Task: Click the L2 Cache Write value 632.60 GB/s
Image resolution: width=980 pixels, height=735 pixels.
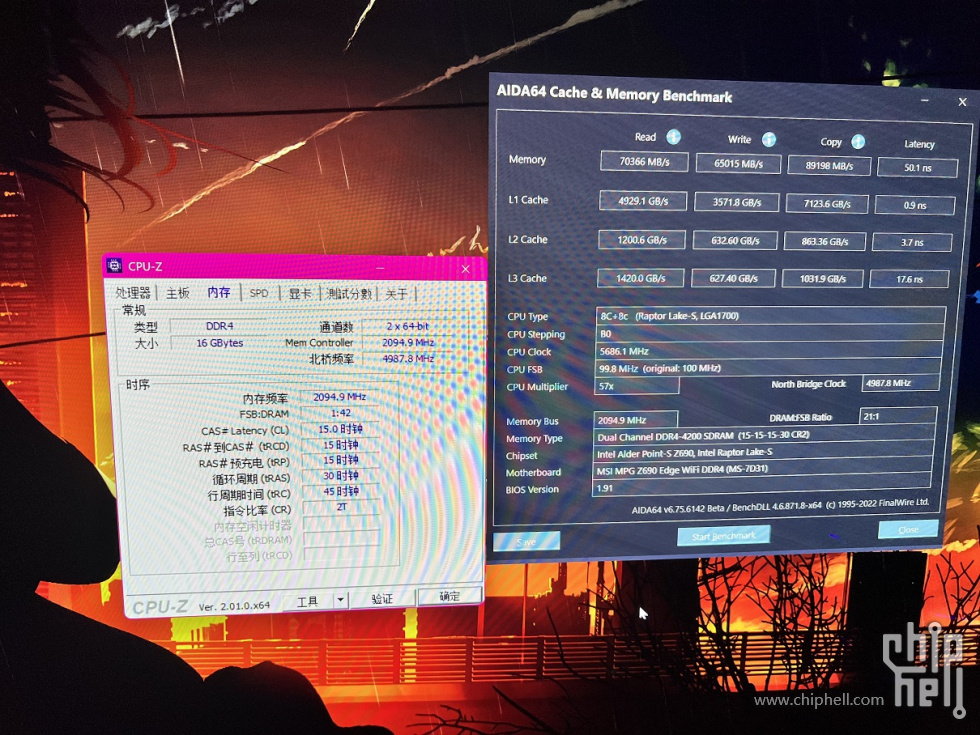Action: 735,241
